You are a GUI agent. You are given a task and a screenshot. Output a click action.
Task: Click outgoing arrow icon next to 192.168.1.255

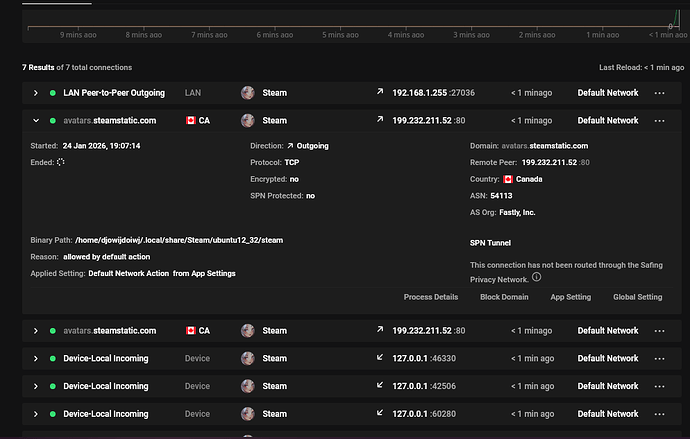(380, 93)
